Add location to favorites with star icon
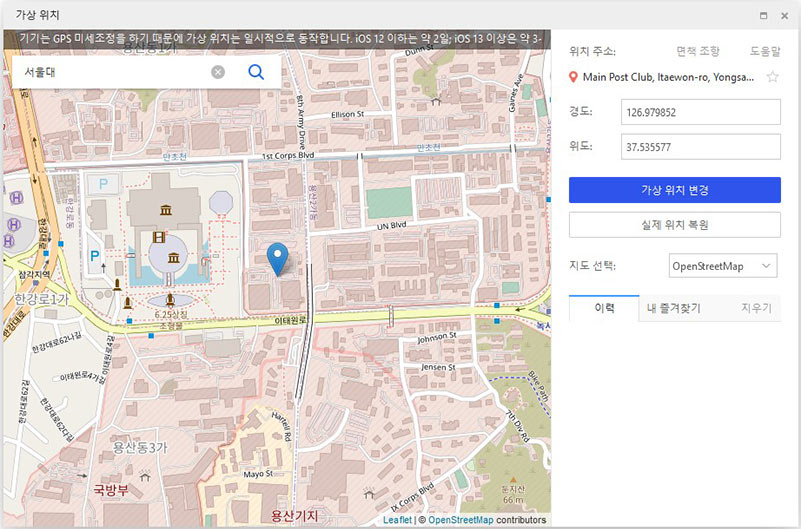The image size is (801, 529). click(x=772, y=77)
